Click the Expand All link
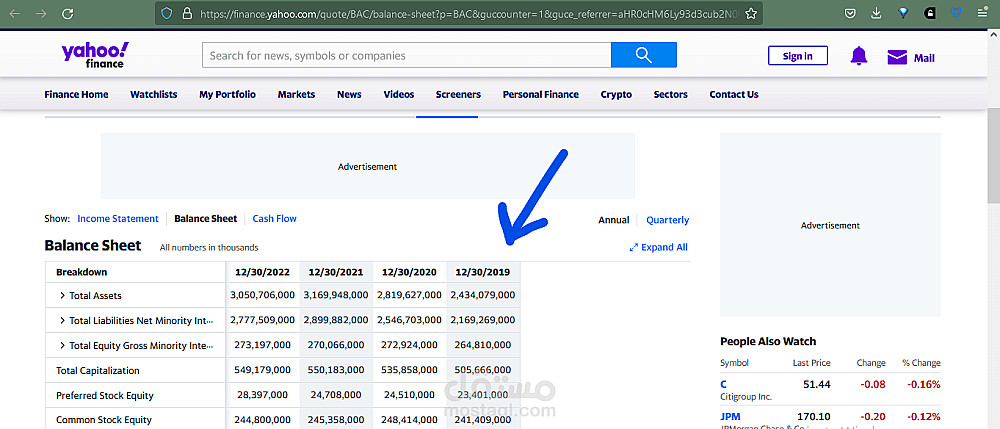Image resolution: width=1000 pixels, height=429 pixels. coord(665,247)
